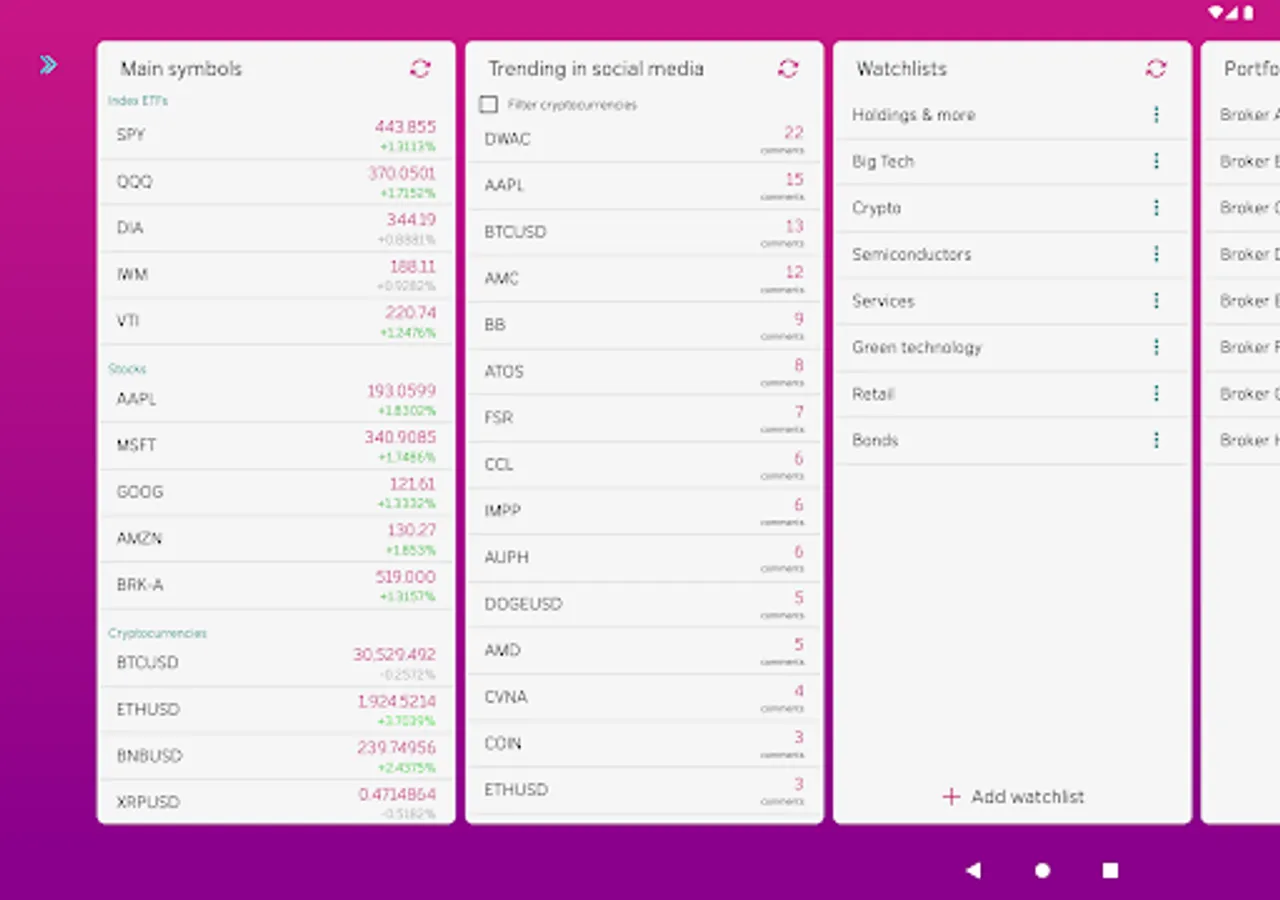Open trending symbol COIN
This screenshot has height=900, width=1280.
(644, 744)
